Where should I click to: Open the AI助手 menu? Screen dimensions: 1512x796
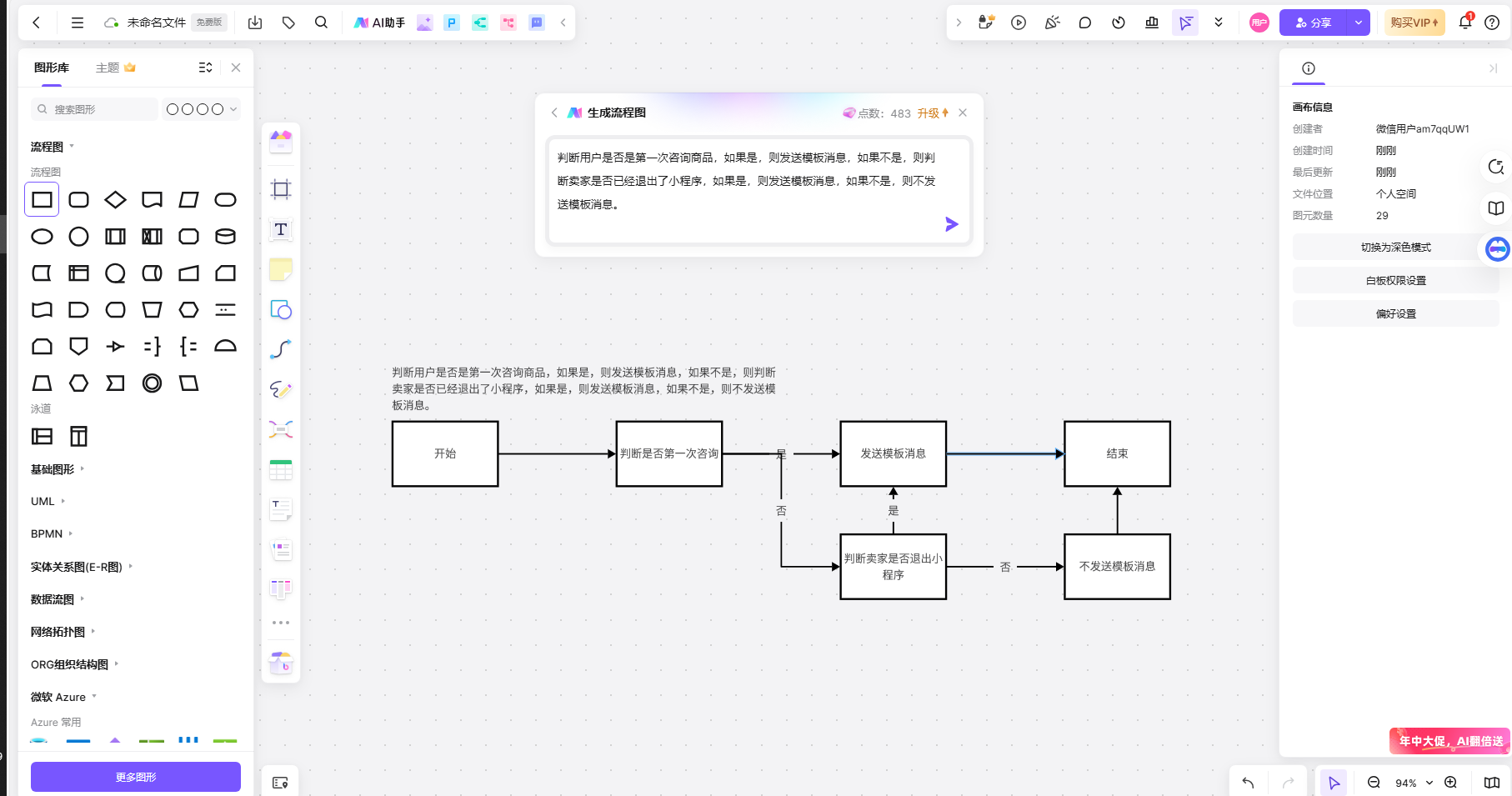point(380,23)
